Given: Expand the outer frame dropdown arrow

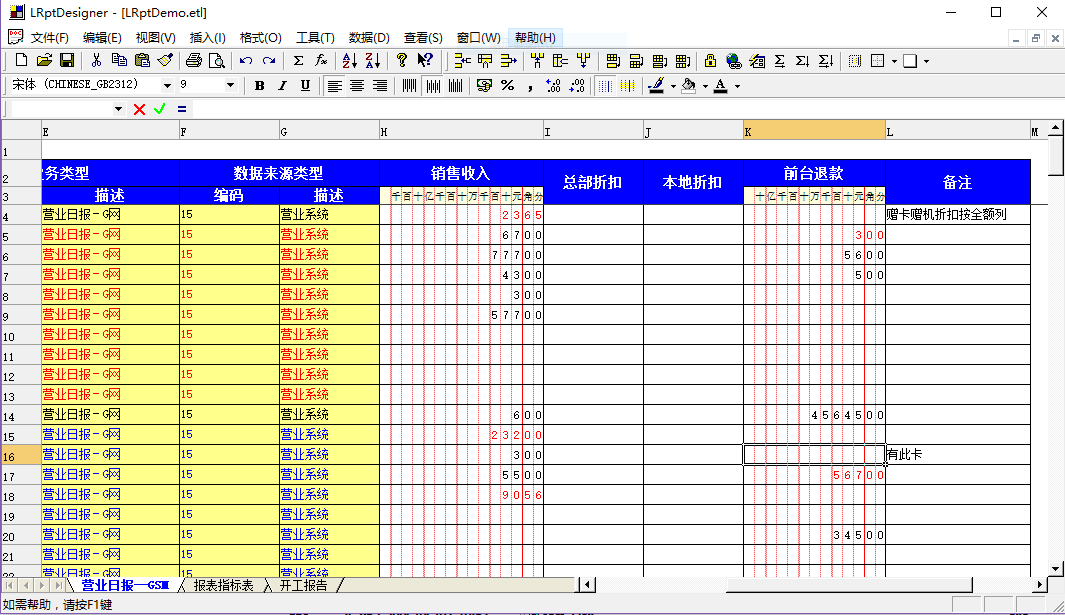Looking at the screenshot, I should click(926, 61).
